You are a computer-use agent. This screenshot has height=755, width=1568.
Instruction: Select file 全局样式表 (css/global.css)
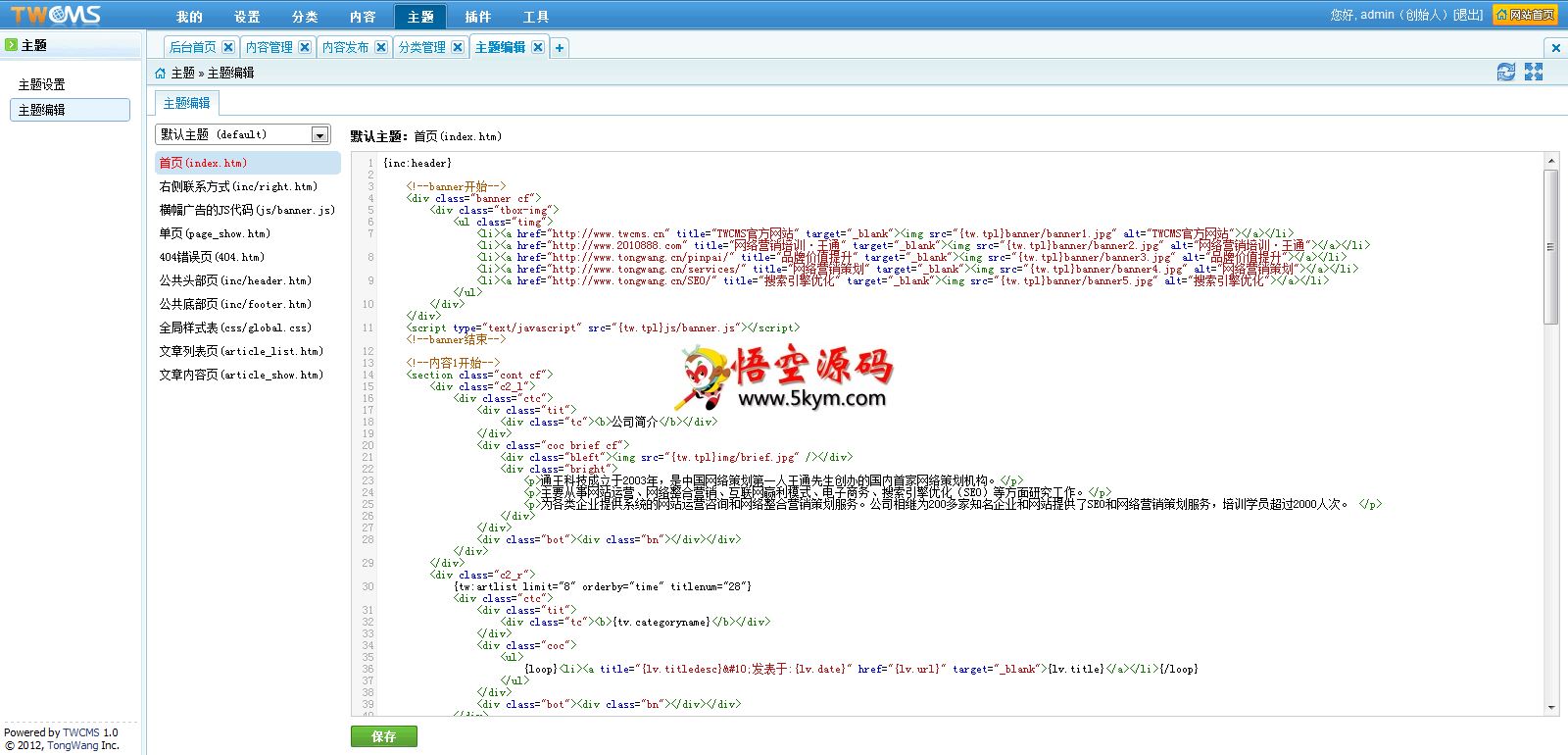tap(248, 327)
